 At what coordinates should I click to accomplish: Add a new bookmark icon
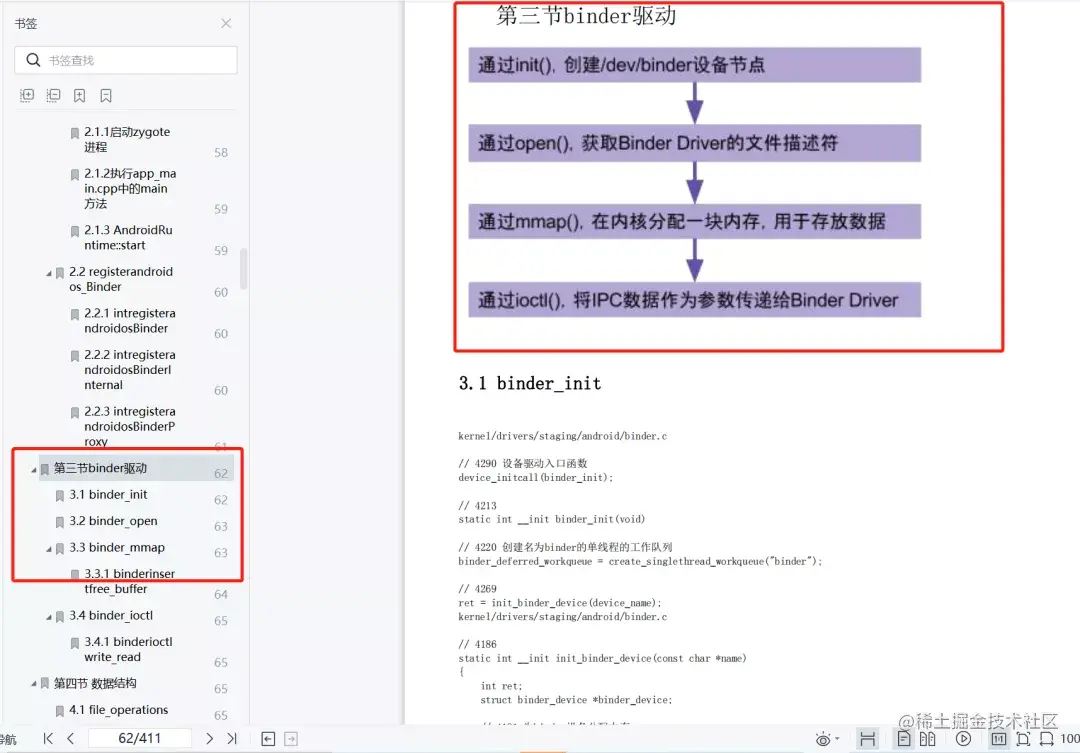pyautogui.click(x=80, y=95)
